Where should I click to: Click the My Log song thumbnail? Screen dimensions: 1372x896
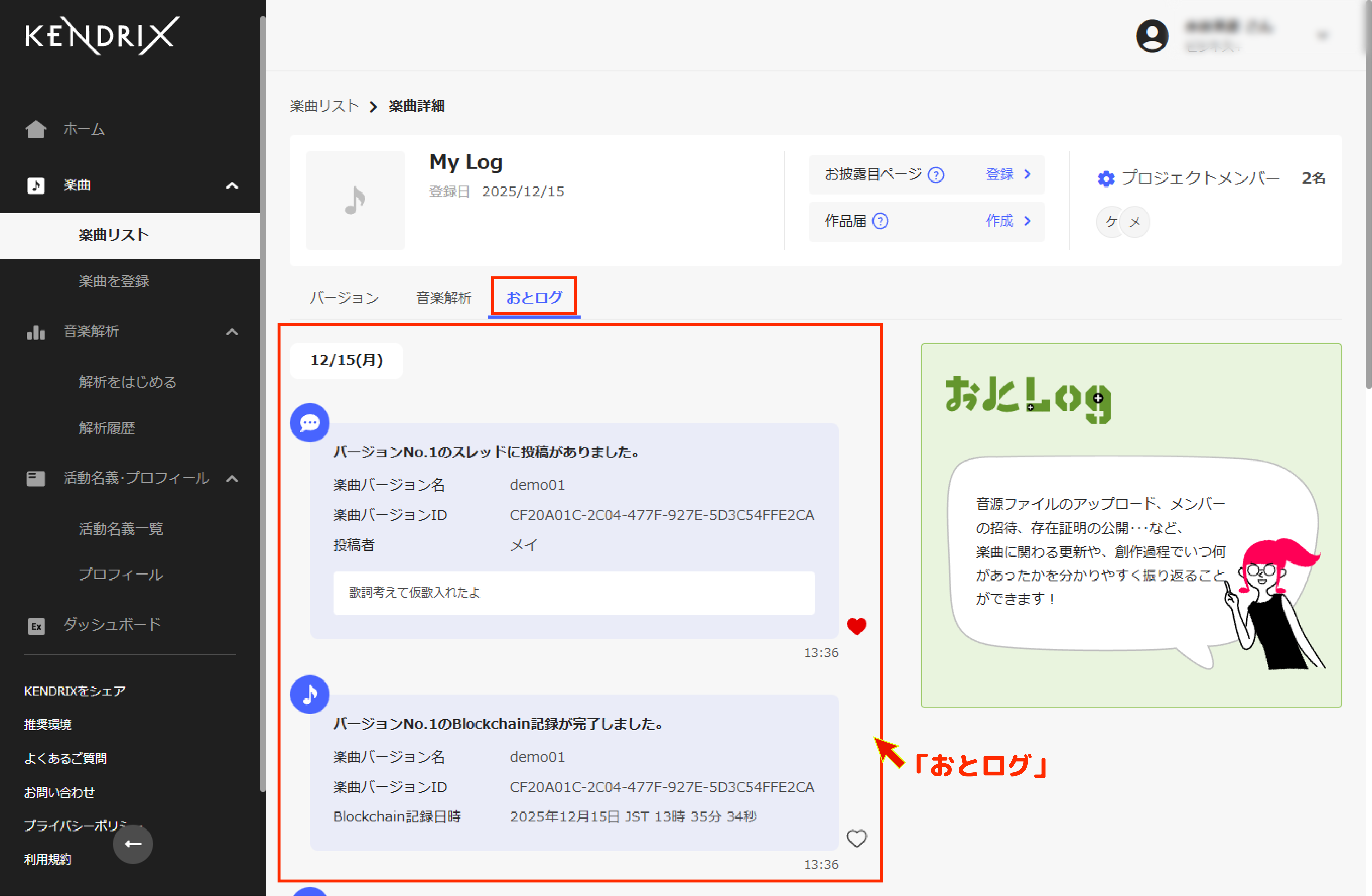tap(355, 200)
